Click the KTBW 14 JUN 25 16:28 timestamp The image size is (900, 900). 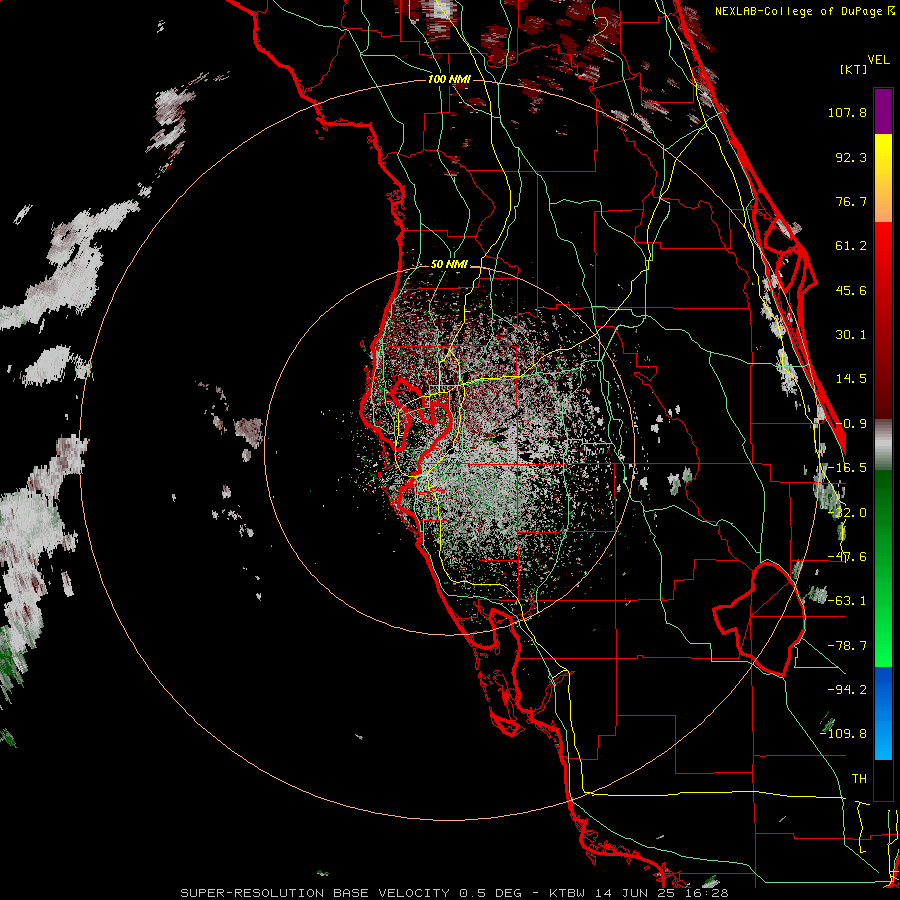(638, 893)
